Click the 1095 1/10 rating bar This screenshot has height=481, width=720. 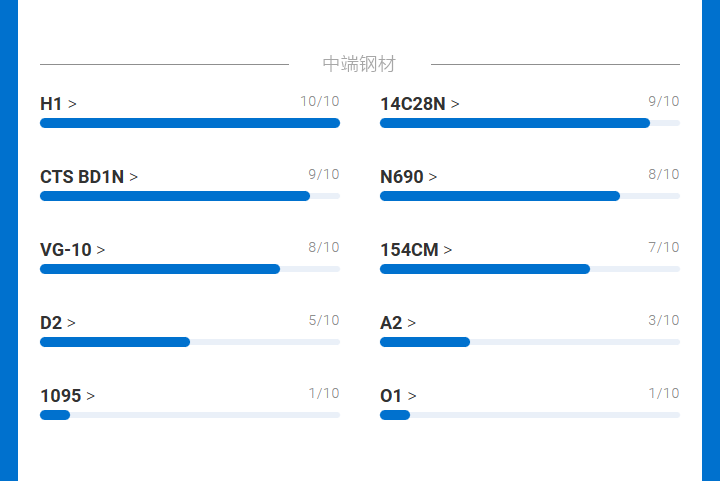tap(190, 415)
